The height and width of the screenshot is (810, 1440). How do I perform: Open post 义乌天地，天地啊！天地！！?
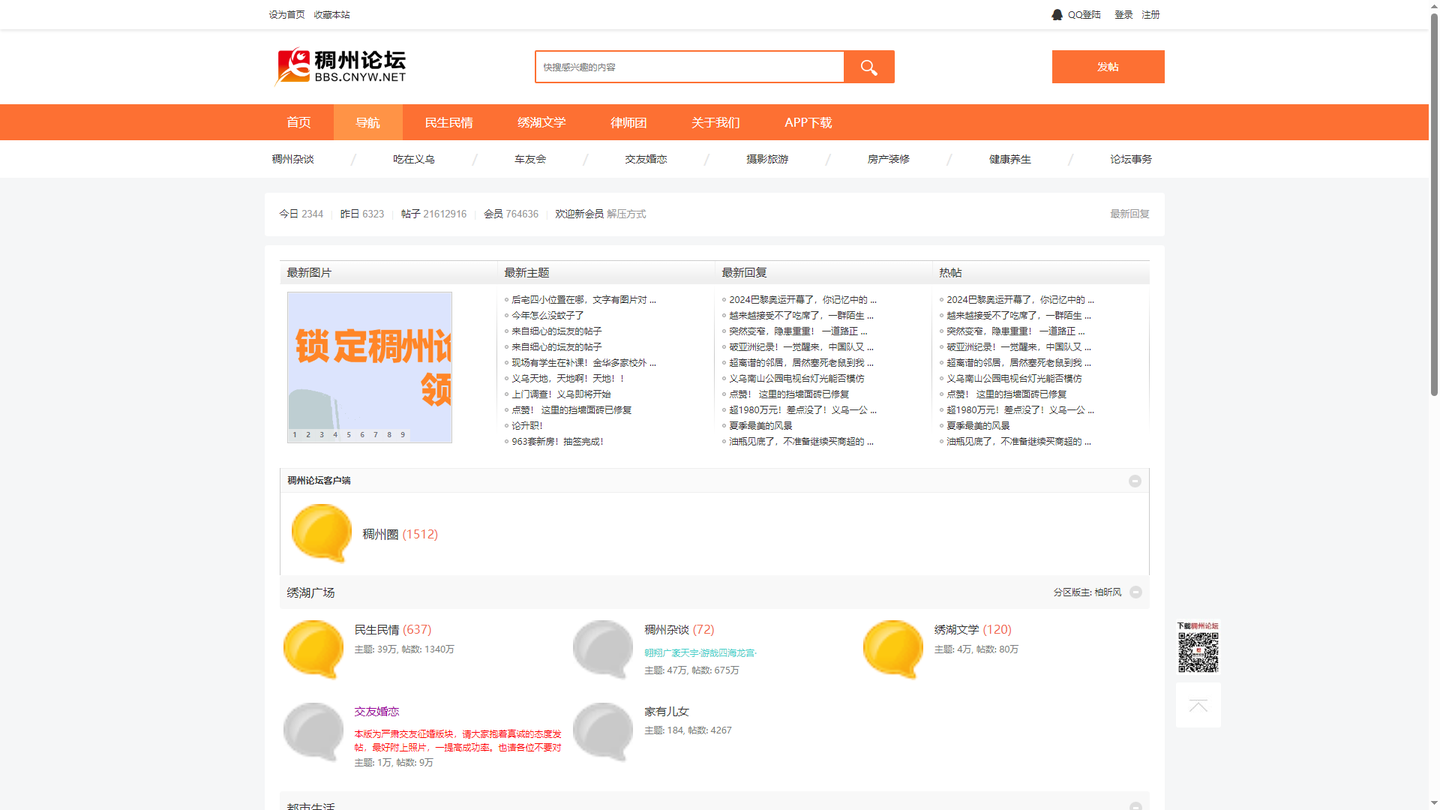point(568,378)
